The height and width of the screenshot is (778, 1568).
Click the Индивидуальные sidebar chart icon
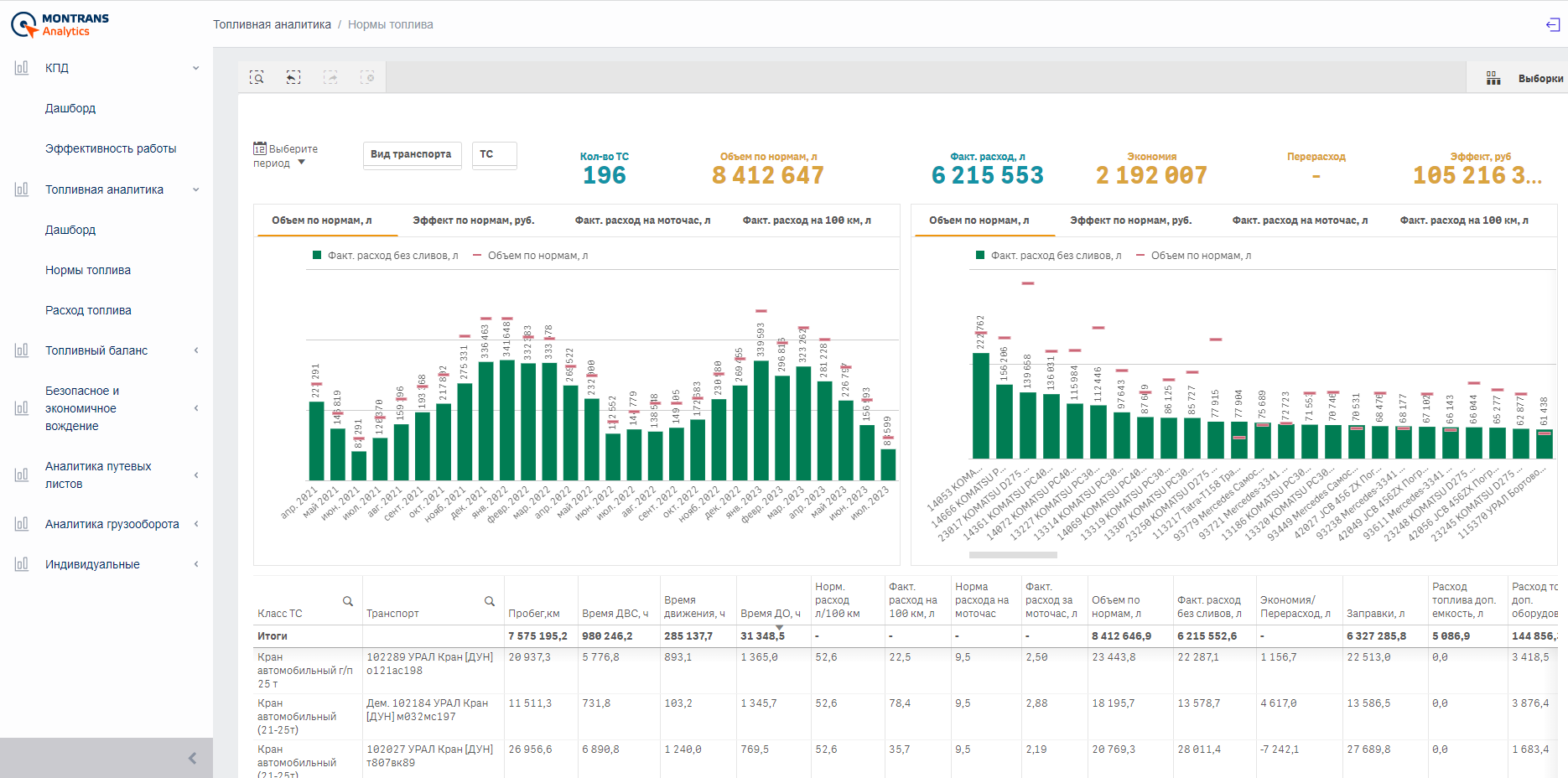[x=22, y=564]
